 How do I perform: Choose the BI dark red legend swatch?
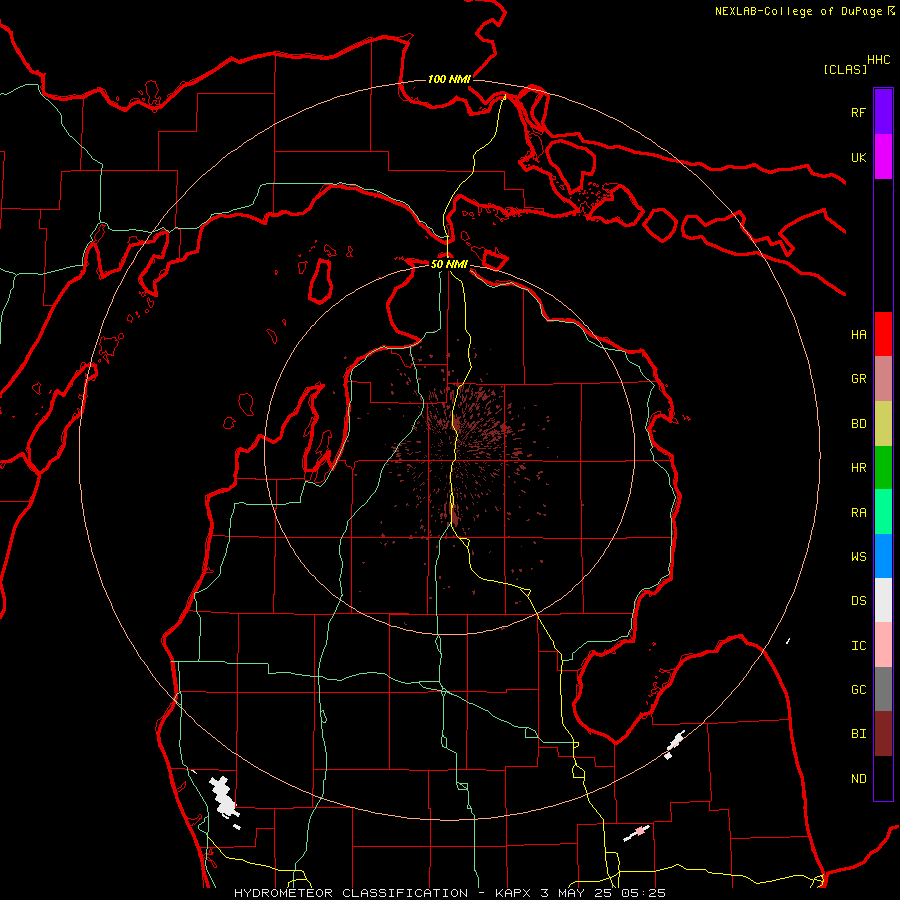pos(883,734)
